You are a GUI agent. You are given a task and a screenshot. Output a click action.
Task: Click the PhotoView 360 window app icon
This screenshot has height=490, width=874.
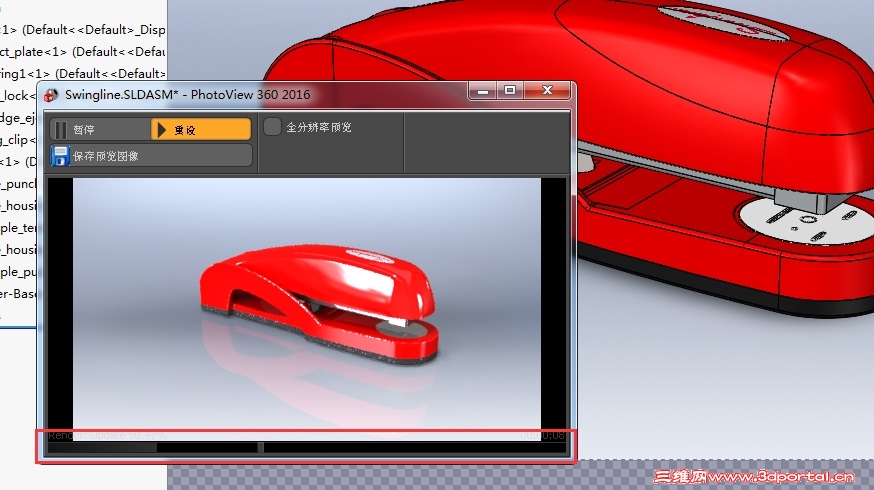(x=51, y=95)
